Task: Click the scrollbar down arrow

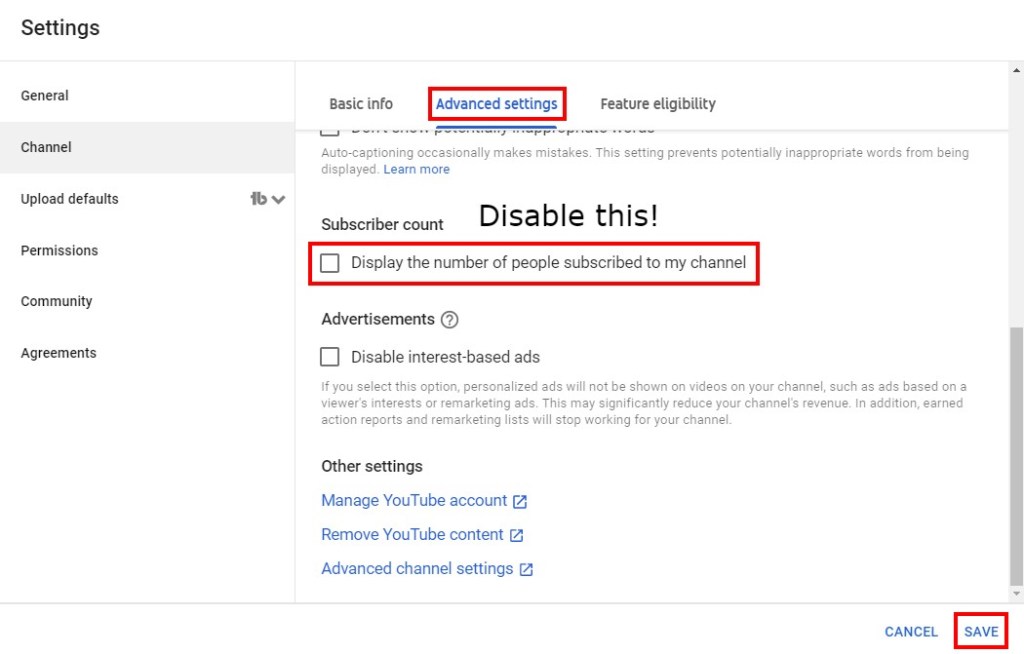Action: [1016, 594]
